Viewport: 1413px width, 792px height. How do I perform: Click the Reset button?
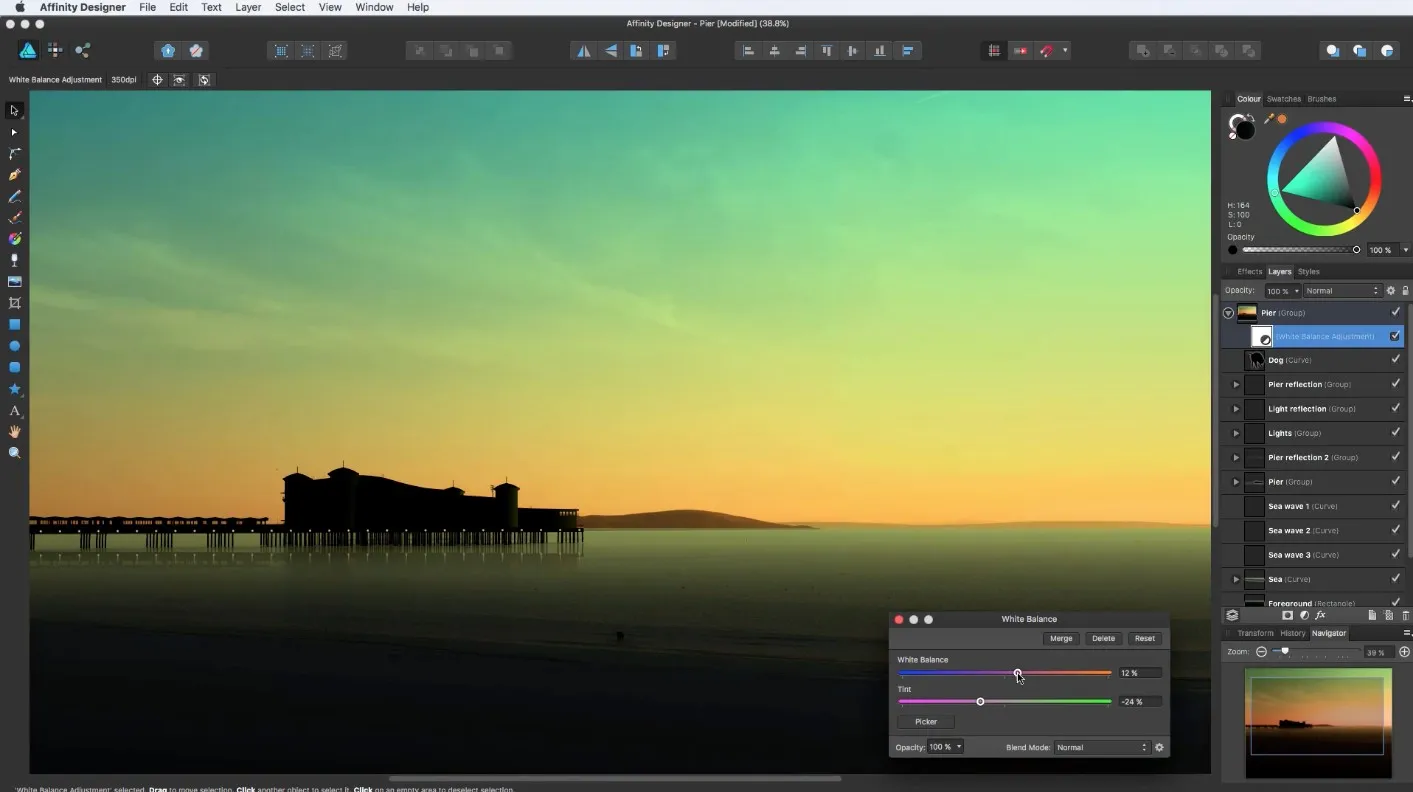[1145, 638]
